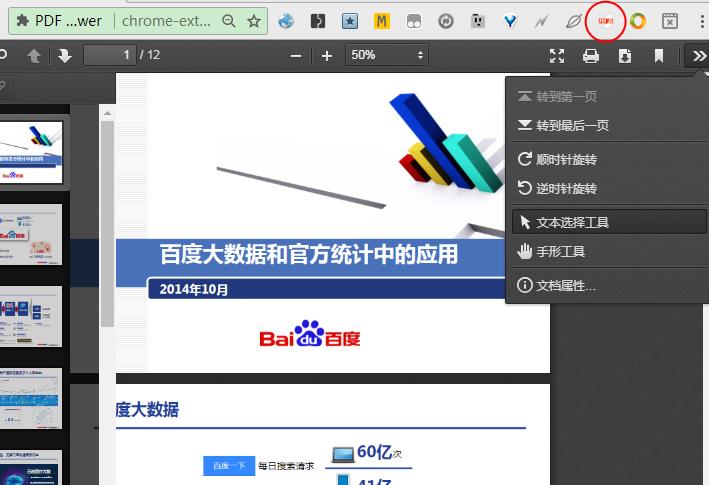Click the 60亿次 figure on second slide
The height and width of the screenshot is (485, 709).
(x=379, y=452)
